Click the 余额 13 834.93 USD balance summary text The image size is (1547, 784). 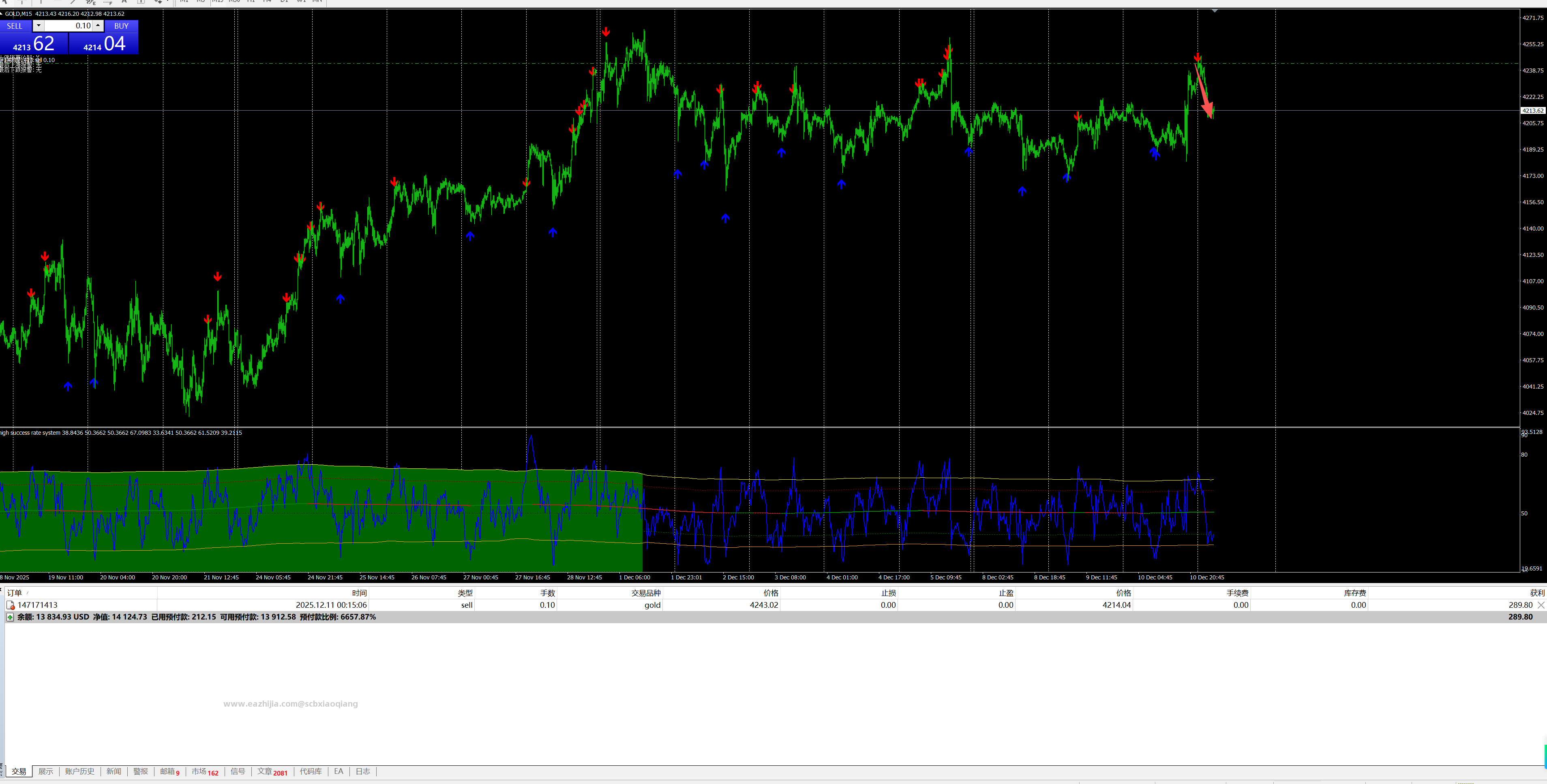53,617
